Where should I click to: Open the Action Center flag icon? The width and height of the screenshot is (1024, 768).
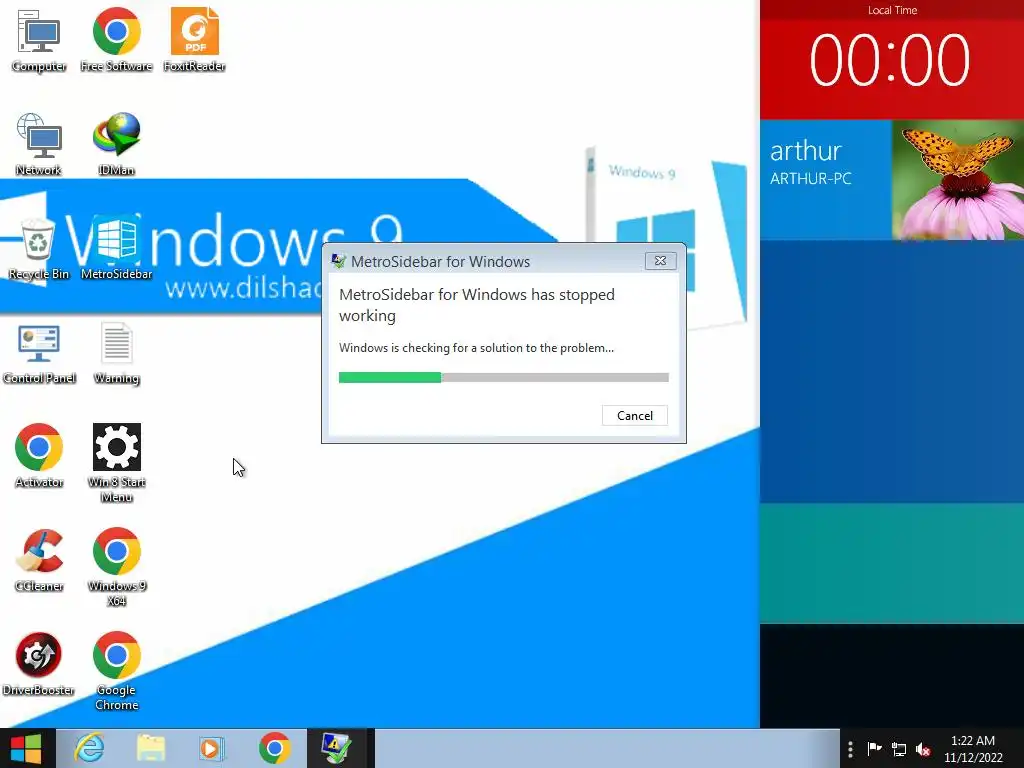[x=874, y=749]
